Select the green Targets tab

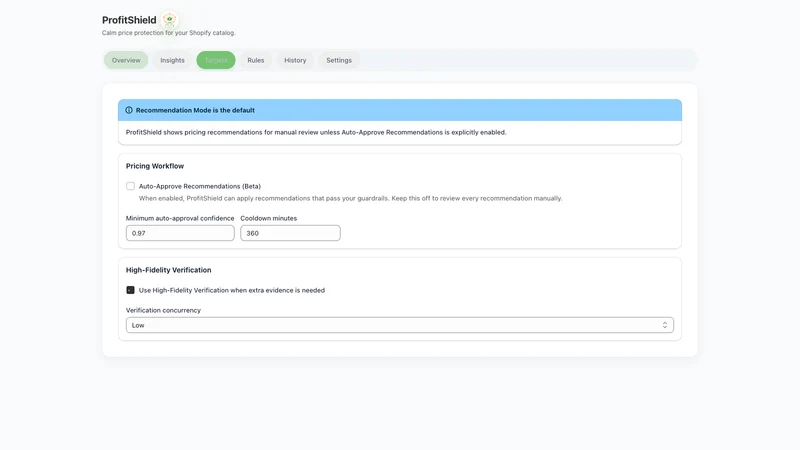click(x=216, y=60)
